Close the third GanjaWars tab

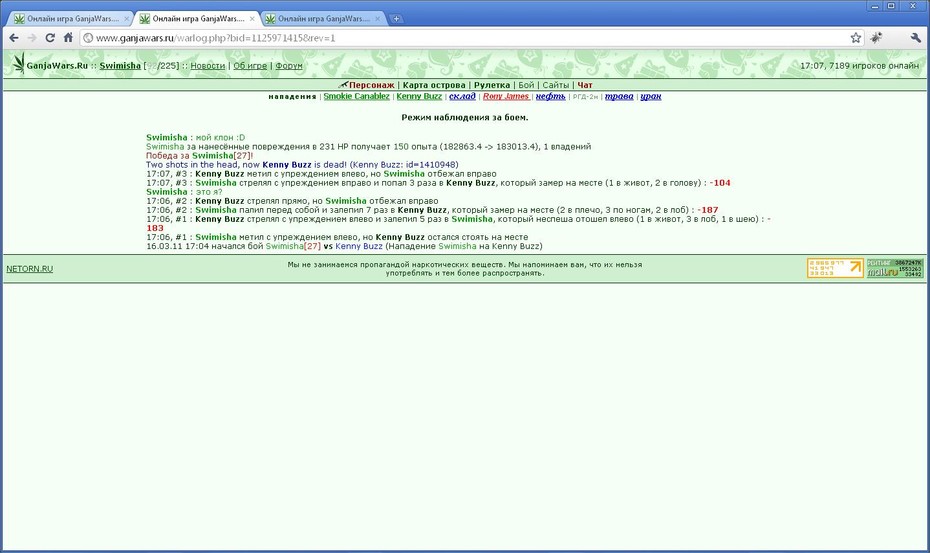tap(377, 19)
